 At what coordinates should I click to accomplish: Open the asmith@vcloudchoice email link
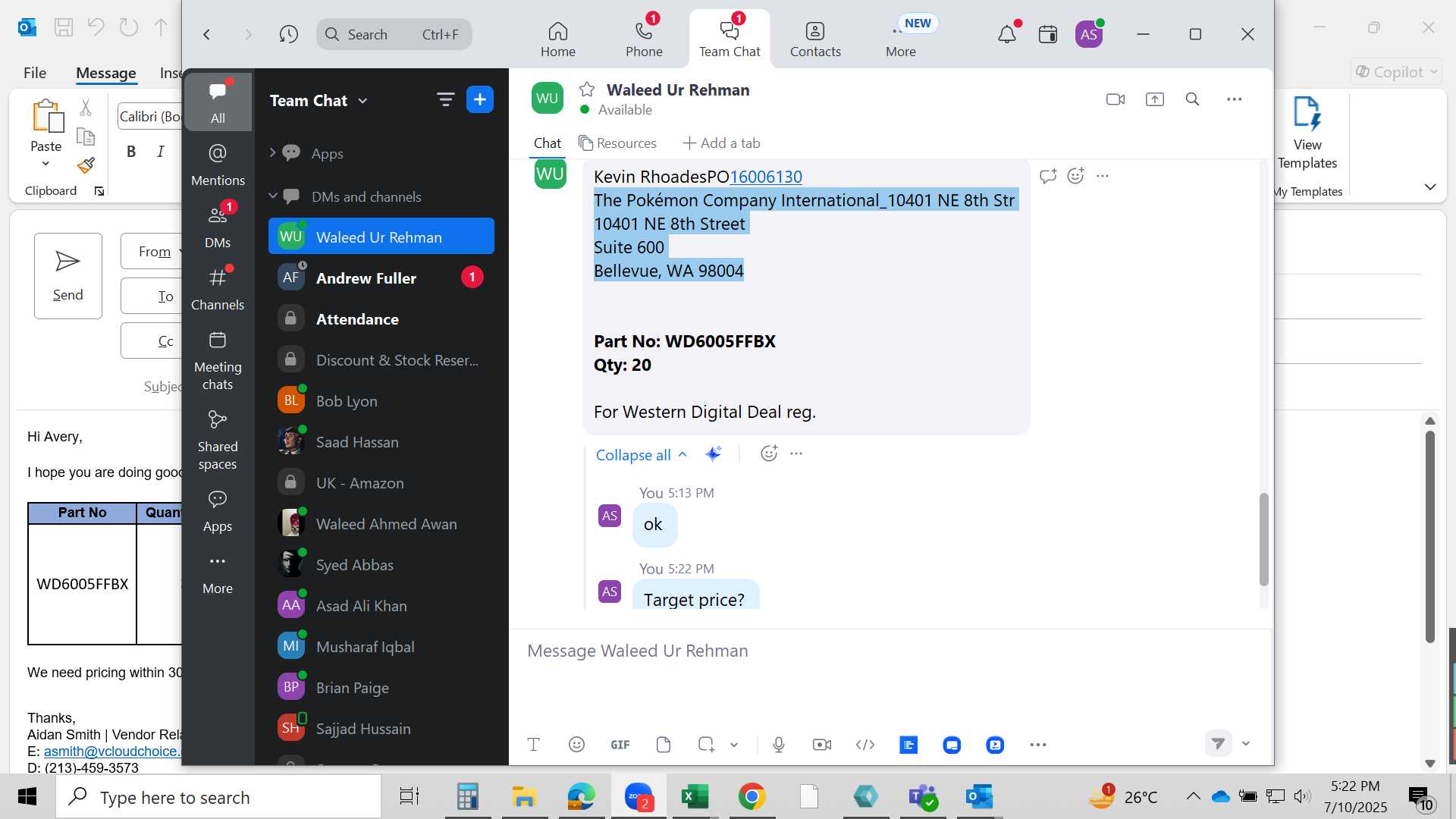(x=112, y=752)
